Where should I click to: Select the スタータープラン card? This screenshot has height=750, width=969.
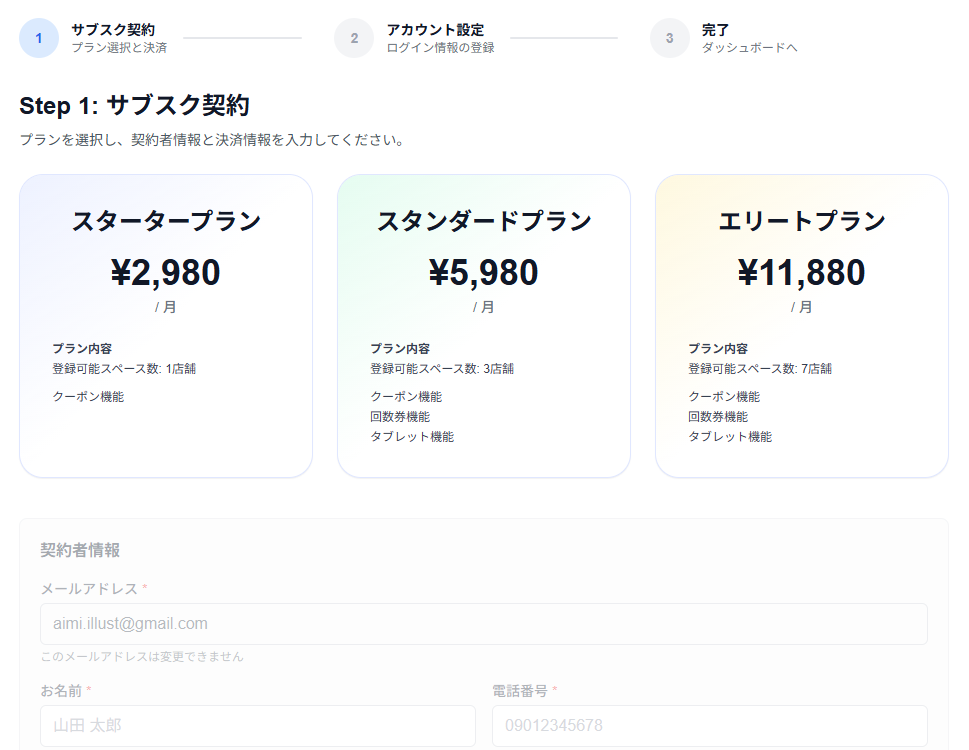166,326
